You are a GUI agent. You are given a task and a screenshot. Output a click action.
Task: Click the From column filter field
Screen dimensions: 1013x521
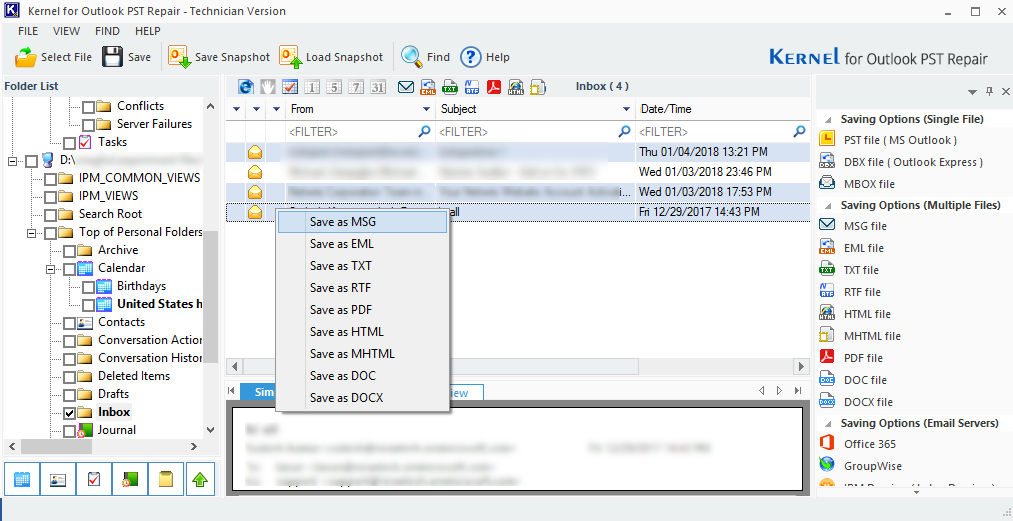tap(360, 132)
